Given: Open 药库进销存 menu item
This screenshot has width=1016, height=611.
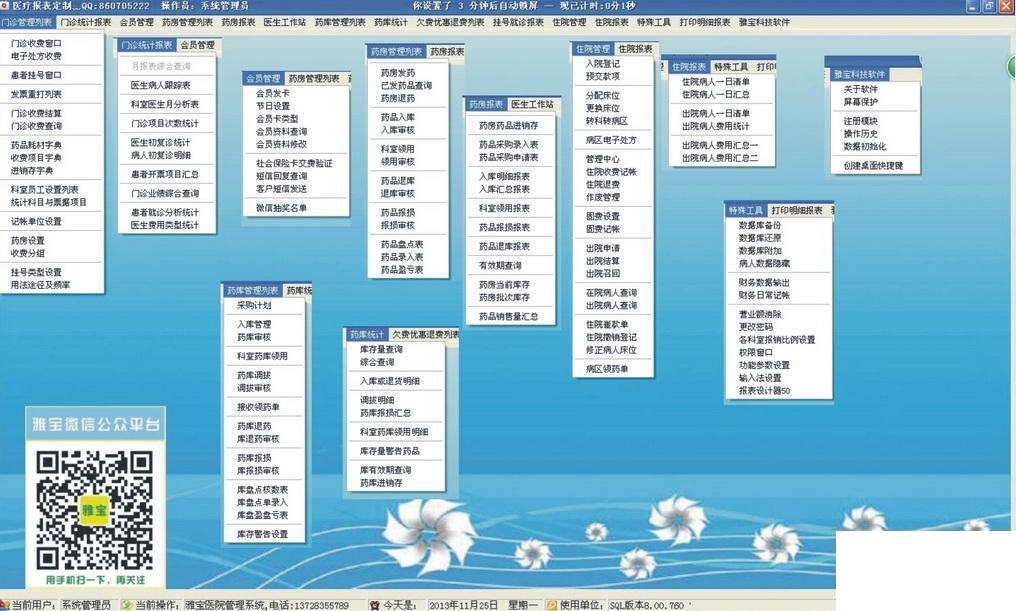Looking at the screenshot, I should click(x=381, y=483).
